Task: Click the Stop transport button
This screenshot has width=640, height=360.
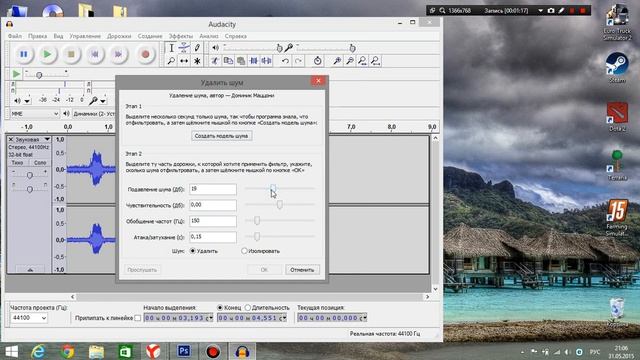Action: pyautogui.click(x=71, y=54)
